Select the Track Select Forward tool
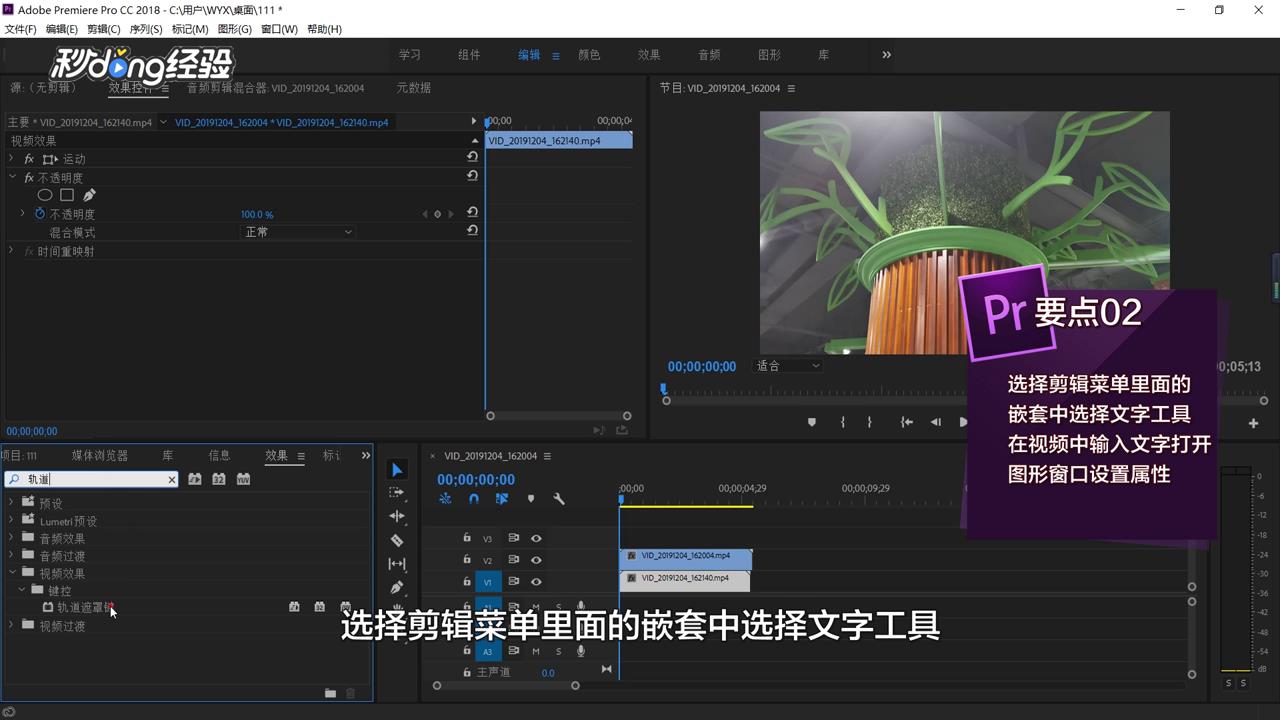Screen dimensions: 1280x720 pos(397,493)
